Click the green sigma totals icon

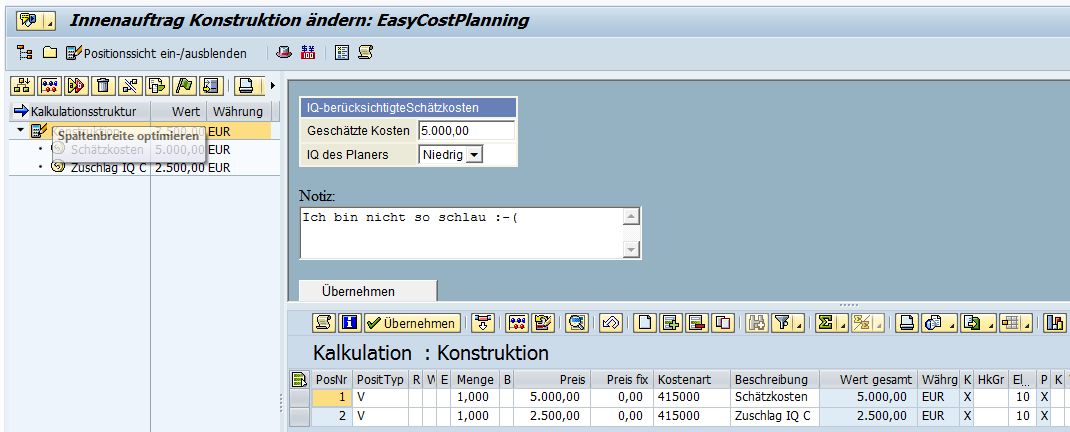click(x=826, y=323)
